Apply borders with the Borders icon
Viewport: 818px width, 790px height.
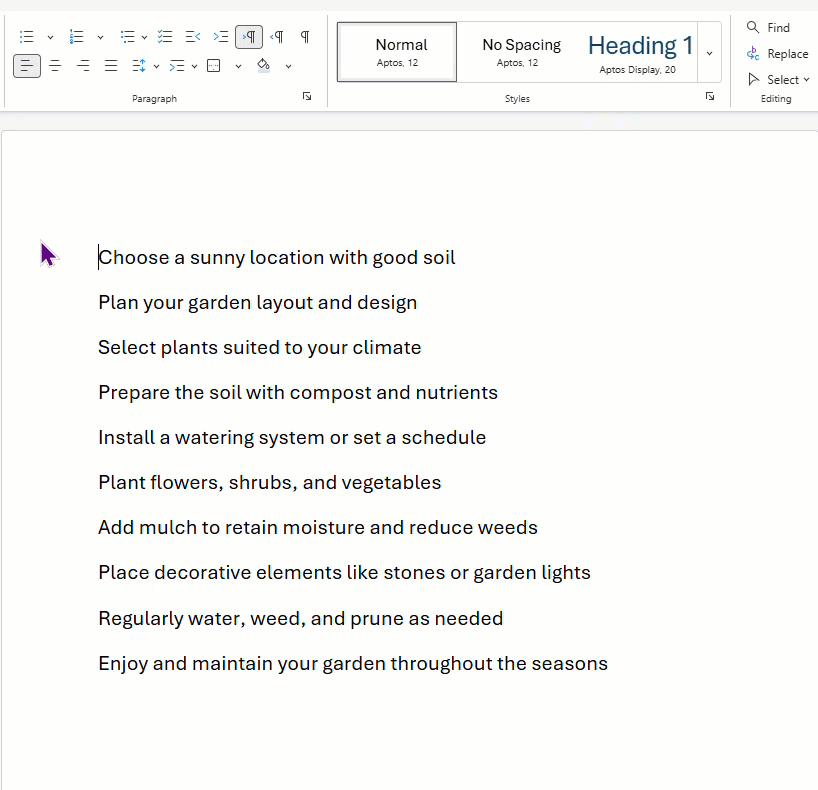(214, 66)
